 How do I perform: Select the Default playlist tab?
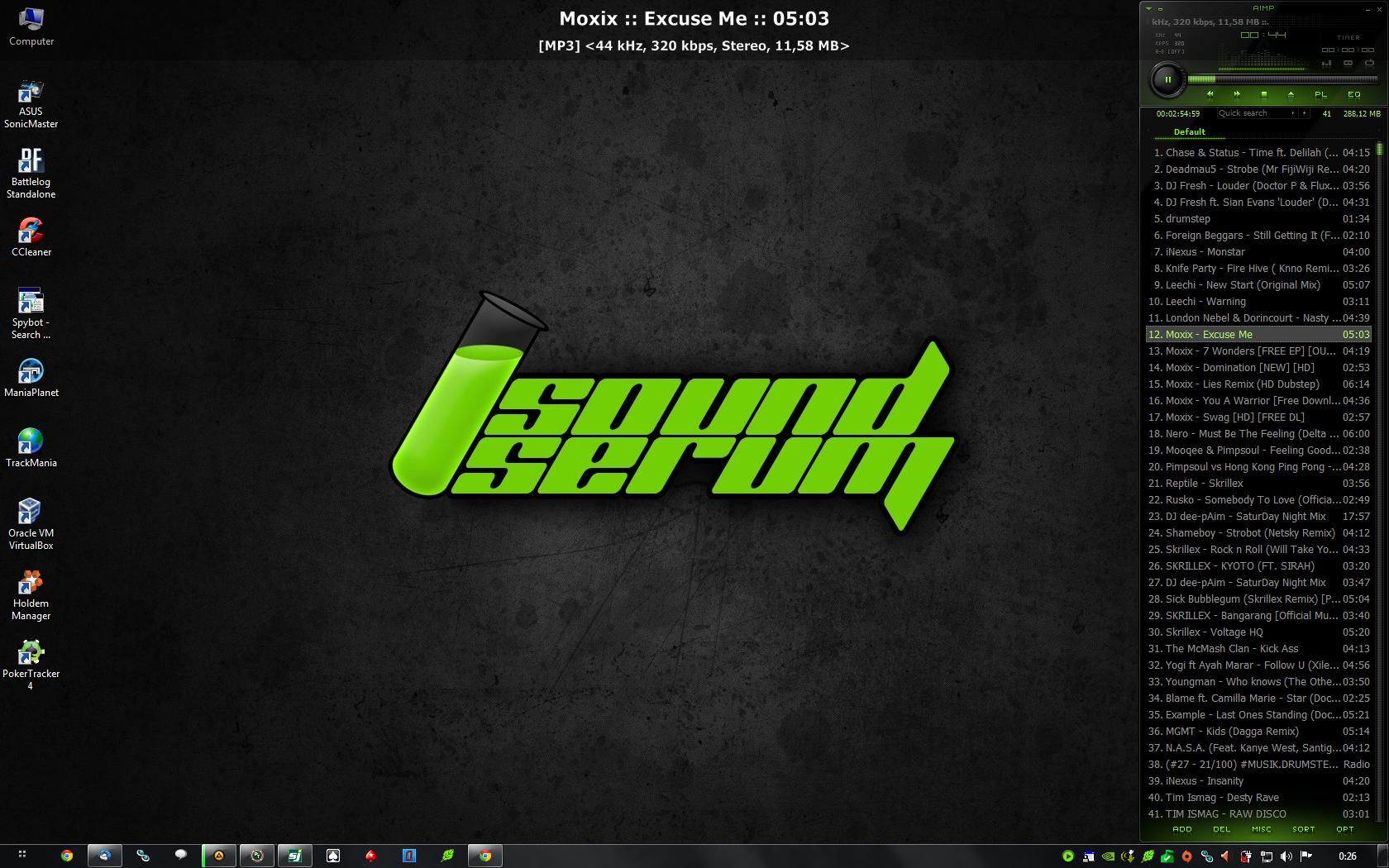pos(1189,132)
